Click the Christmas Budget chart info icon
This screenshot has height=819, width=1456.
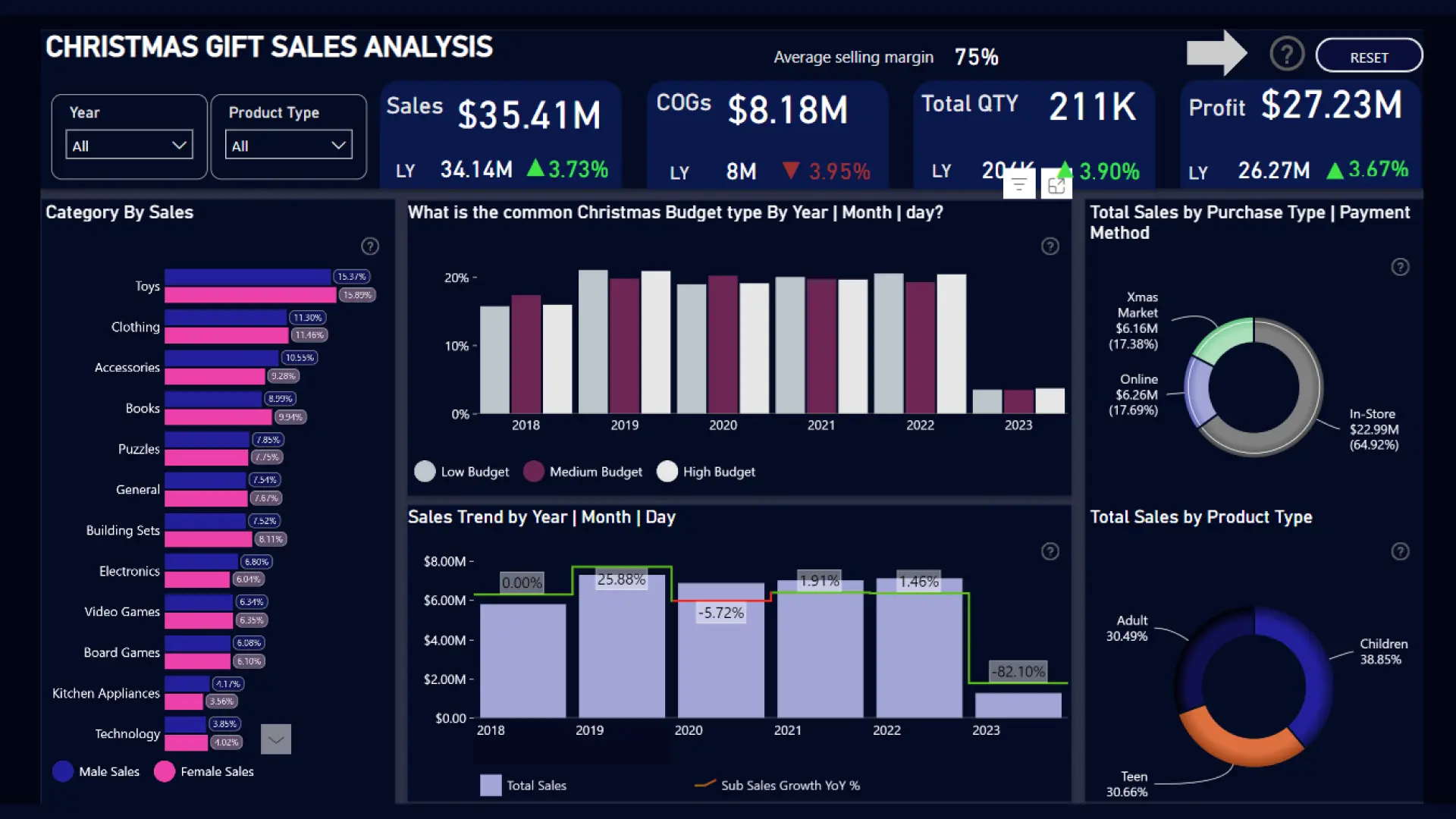click(x=1050, y=246)
